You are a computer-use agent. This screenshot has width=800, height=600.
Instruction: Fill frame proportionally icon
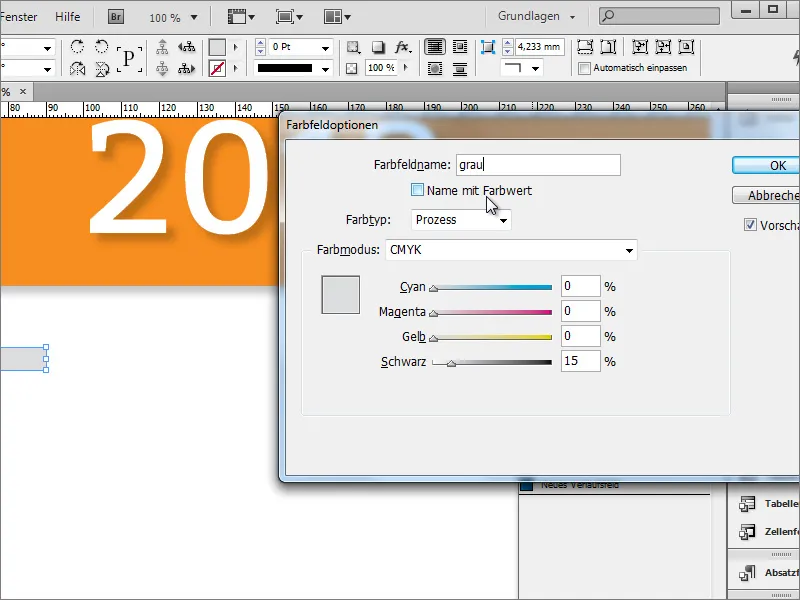pos(585,47)
